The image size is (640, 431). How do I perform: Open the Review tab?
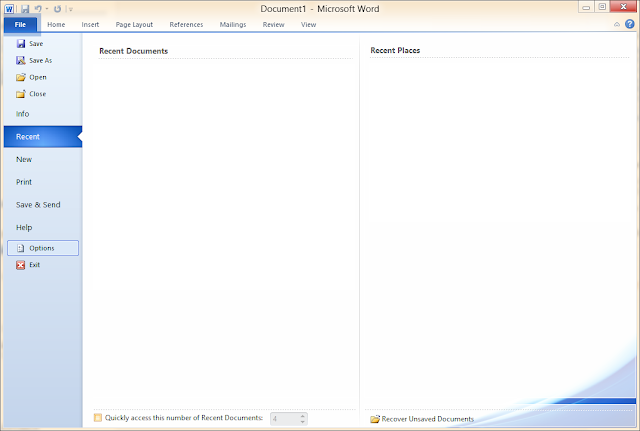click(273, 24)
